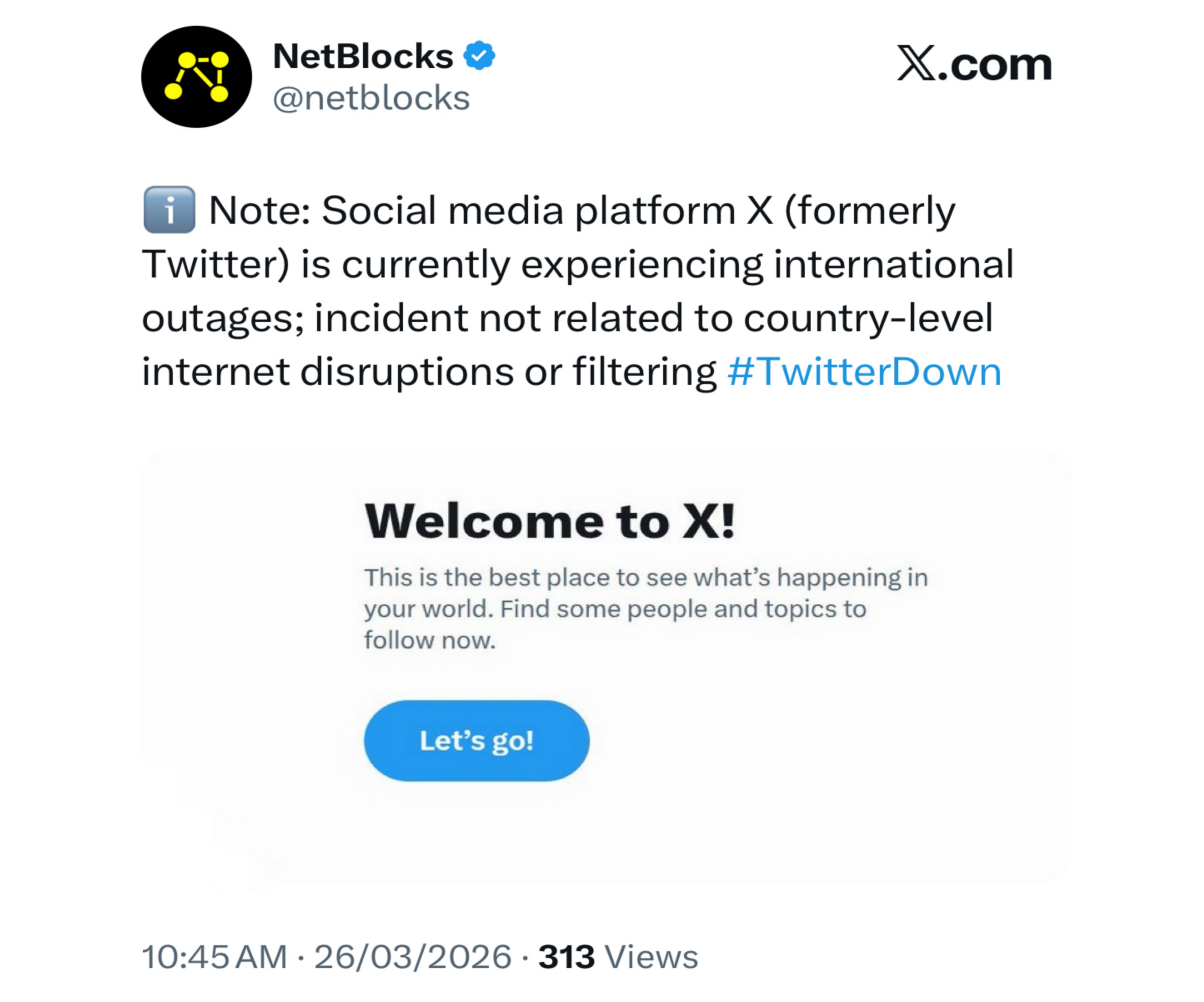
Task: Click the 26/03/2026 post date
Action: pos(412,957)
